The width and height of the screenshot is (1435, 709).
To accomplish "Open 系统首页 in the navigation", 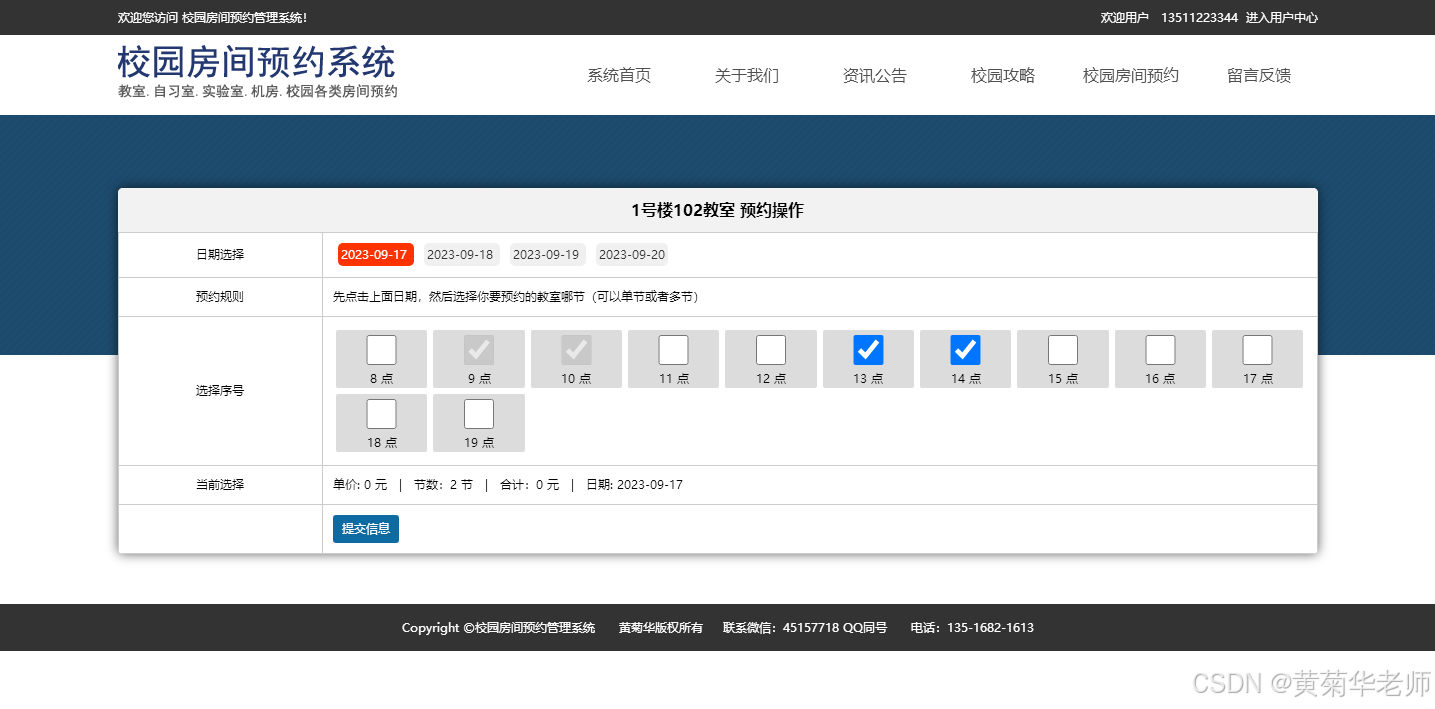I will point(619,76).
